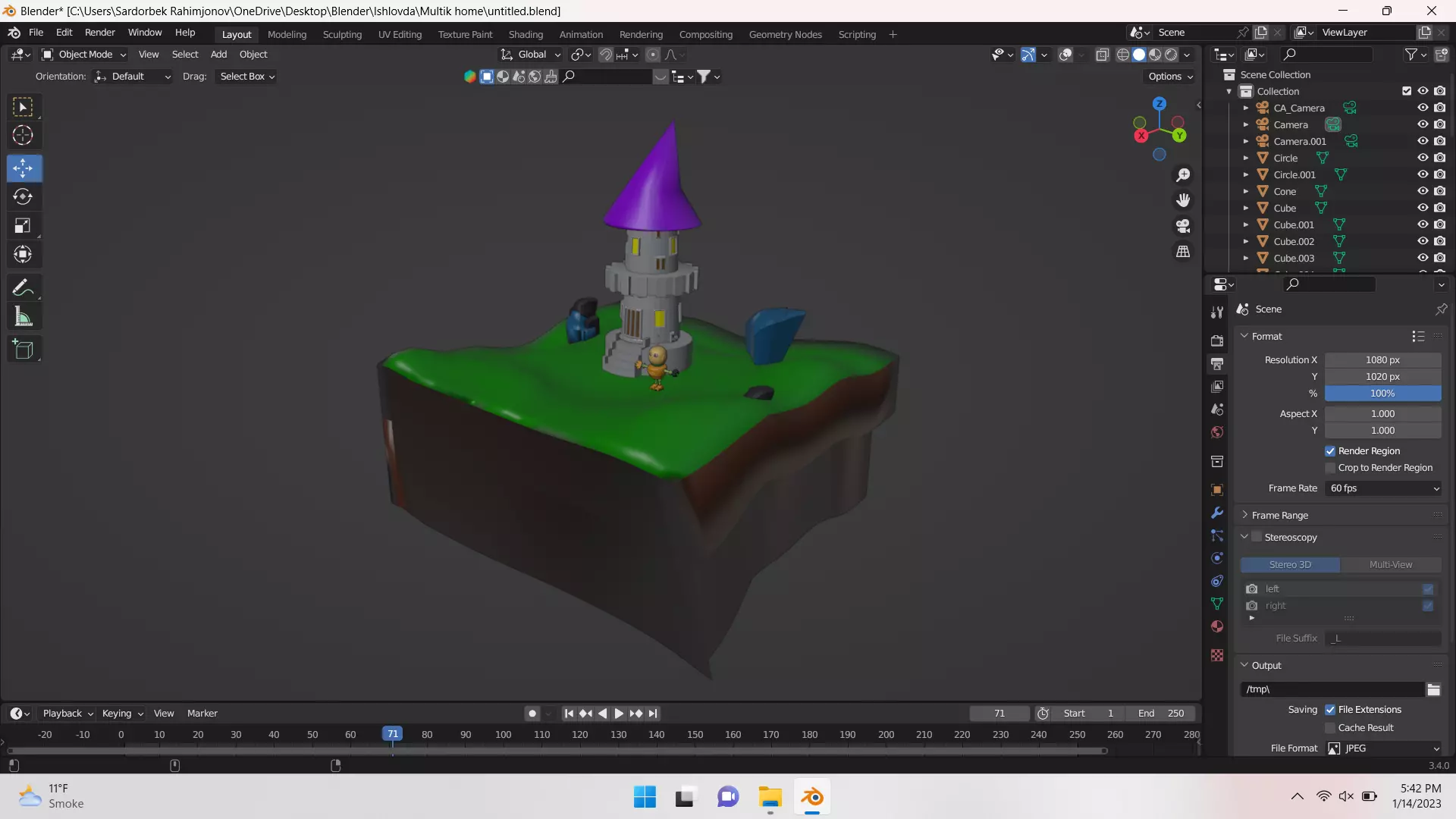The image size is (1456, 819).
Task: Expand the Cube.001 tree item
Action: [1245, 225]
